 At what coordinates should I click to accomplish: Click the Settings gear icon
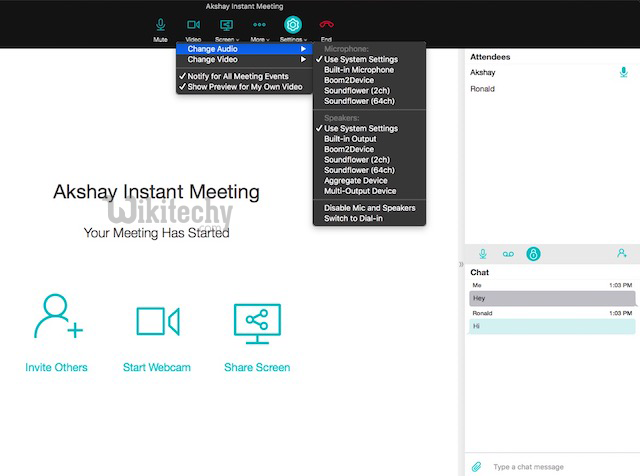coord(293,25)
